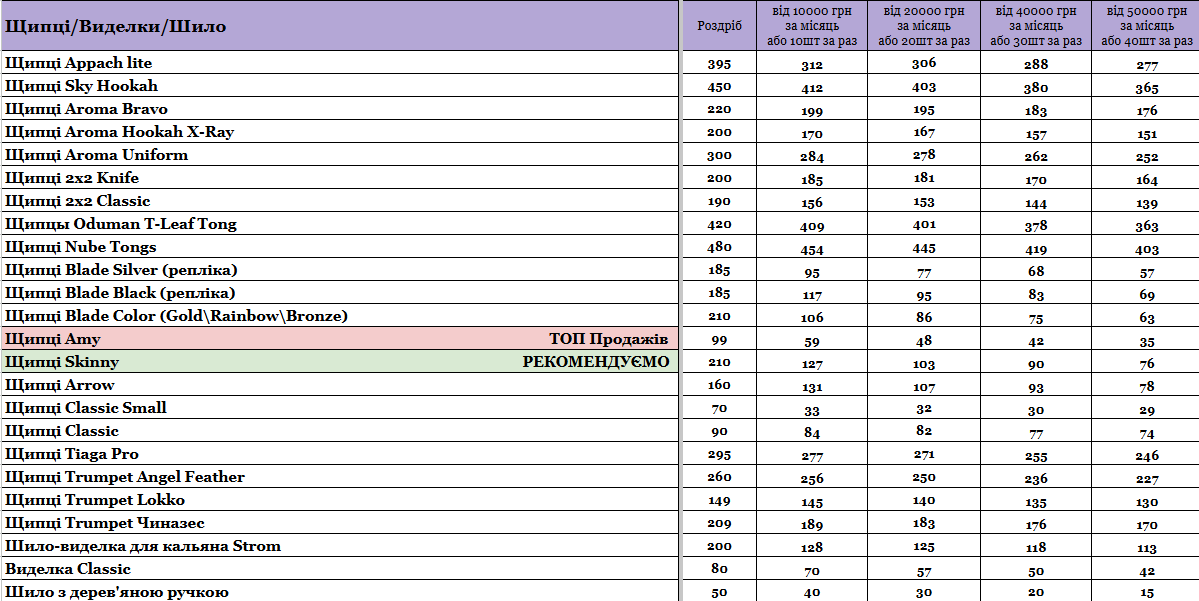
Task: Click the 'ТОП Продажів' label
Action: click(608, 339)
